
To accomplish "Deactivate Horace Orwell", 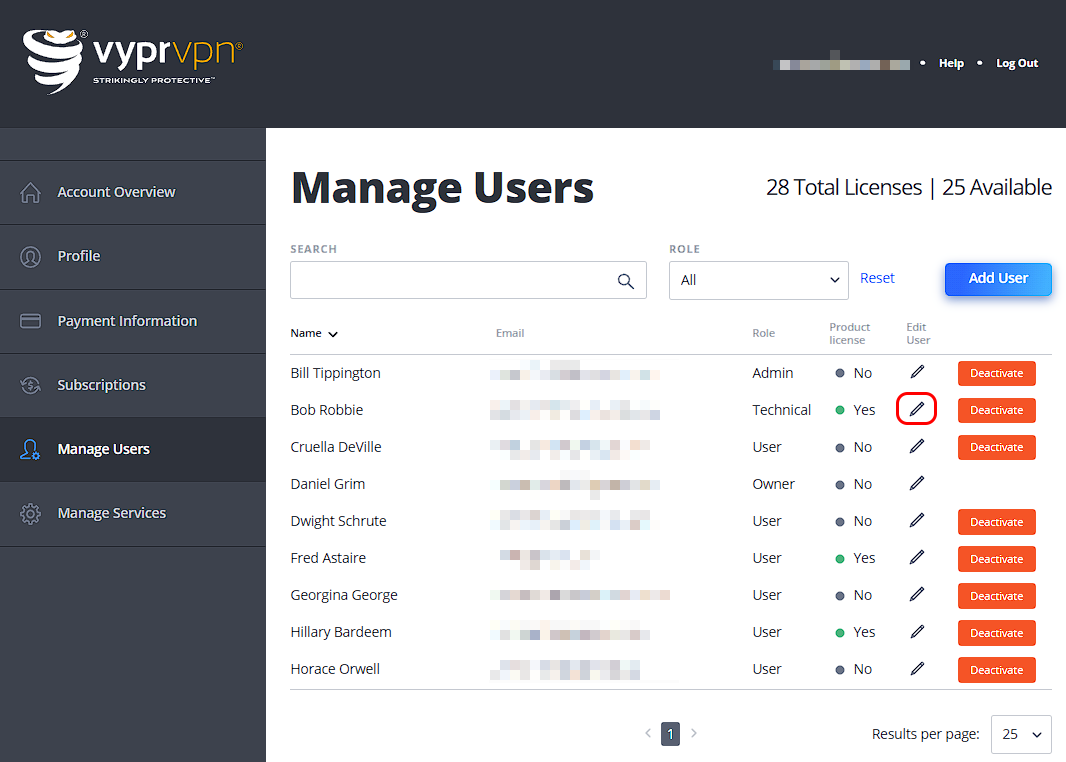I will [x=997, y=670].
